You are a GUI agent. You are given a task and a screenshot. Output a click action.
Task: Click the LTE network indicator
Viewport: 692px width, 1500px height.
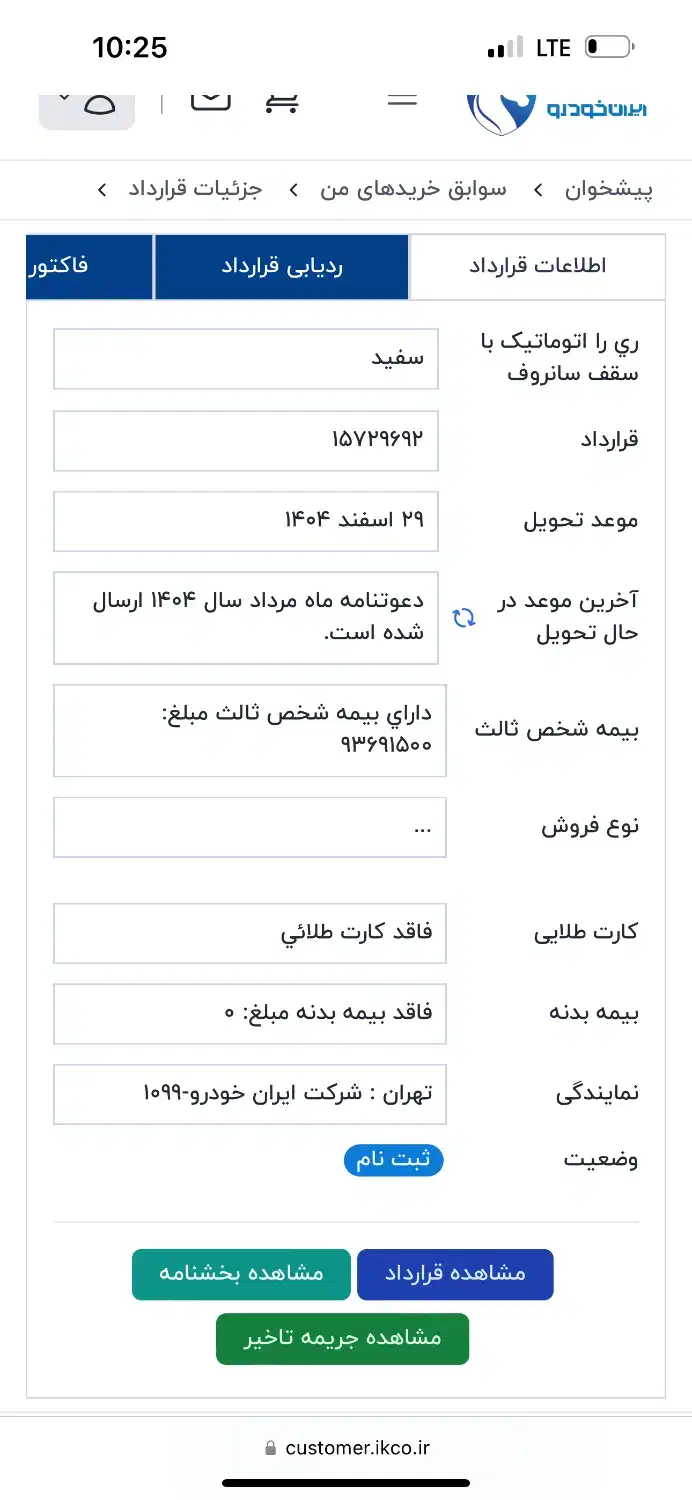point(551,46)
